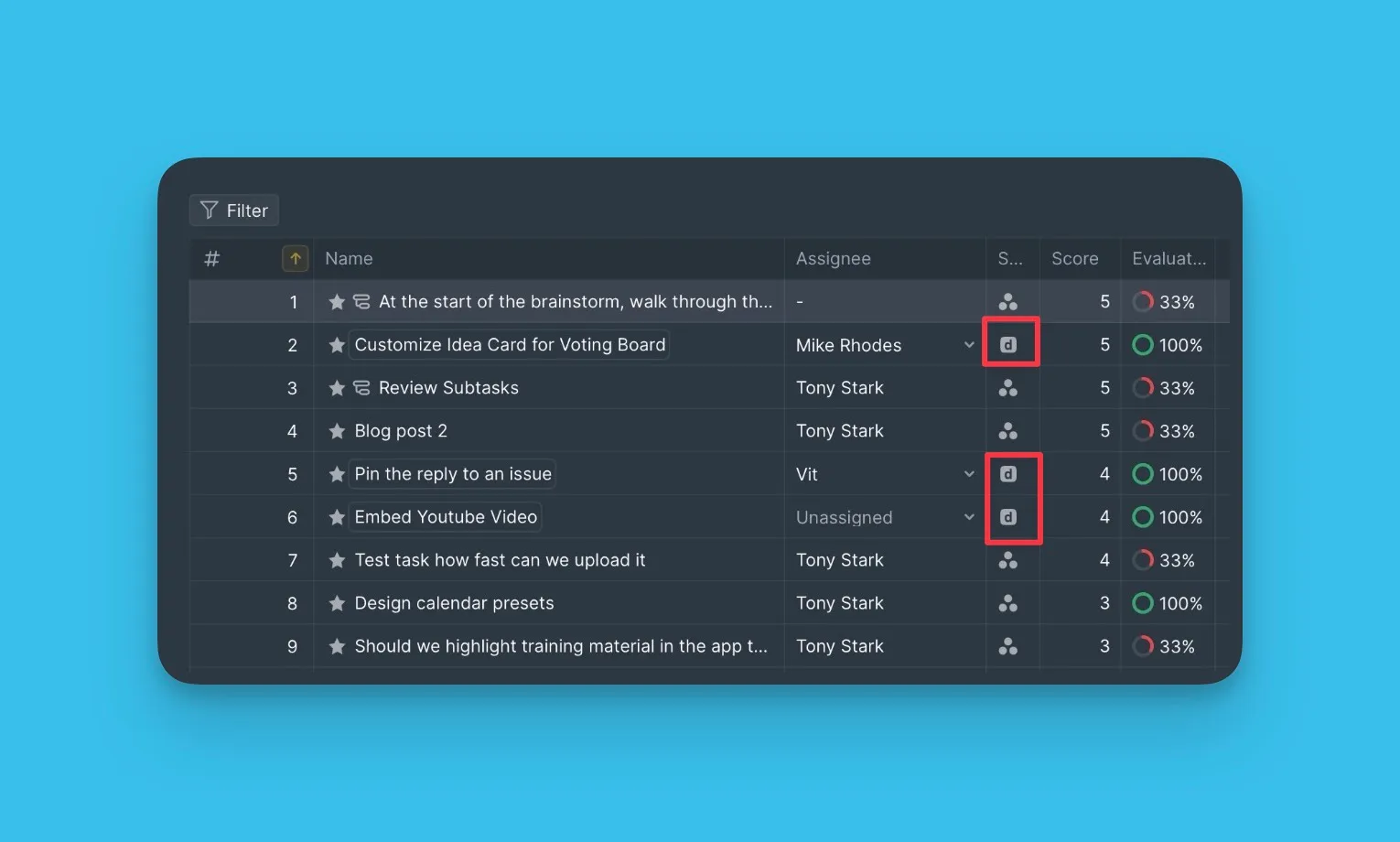Click 33% evaluation indicator on Blog post 2

[x=1142, y=431]
